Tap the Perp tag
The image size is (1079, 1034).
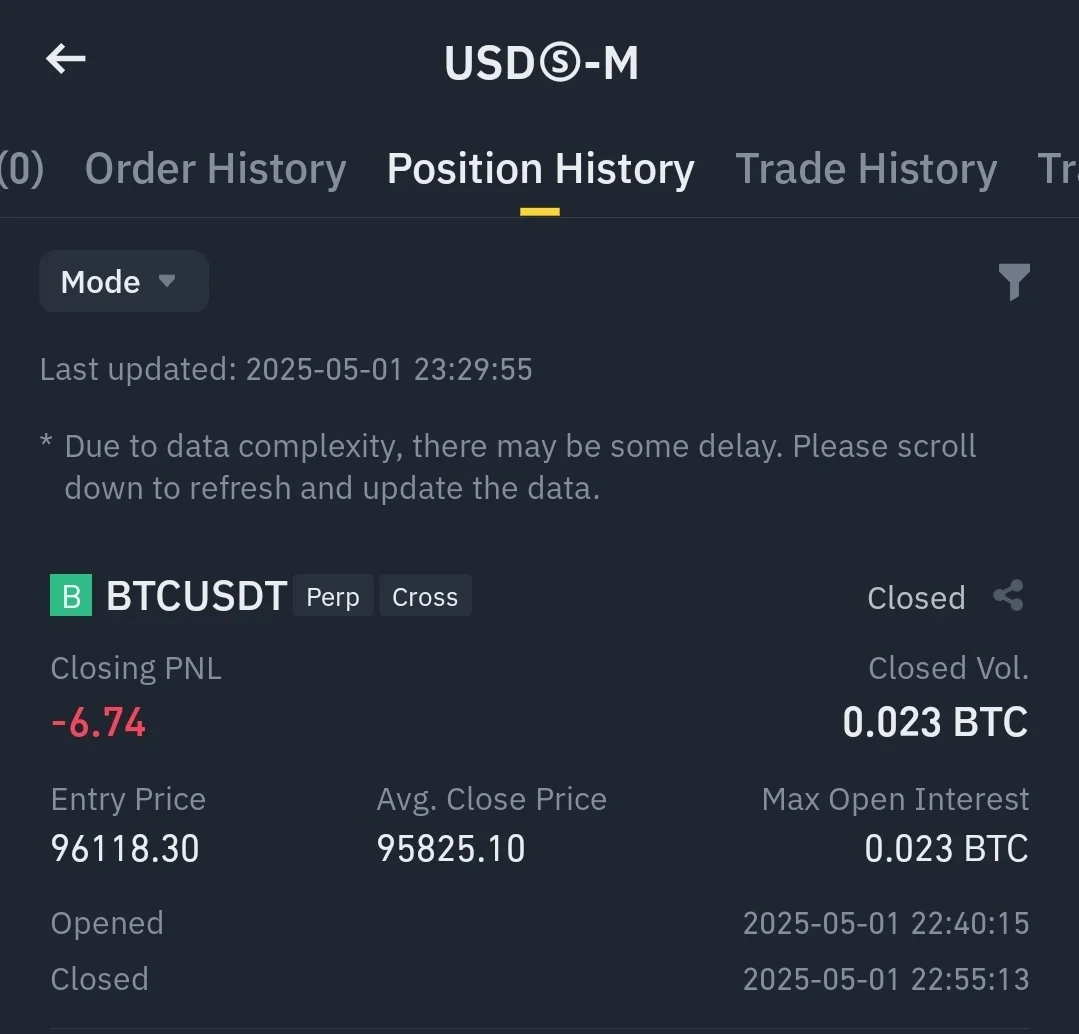pyautogui.click(x=333, y=597)
